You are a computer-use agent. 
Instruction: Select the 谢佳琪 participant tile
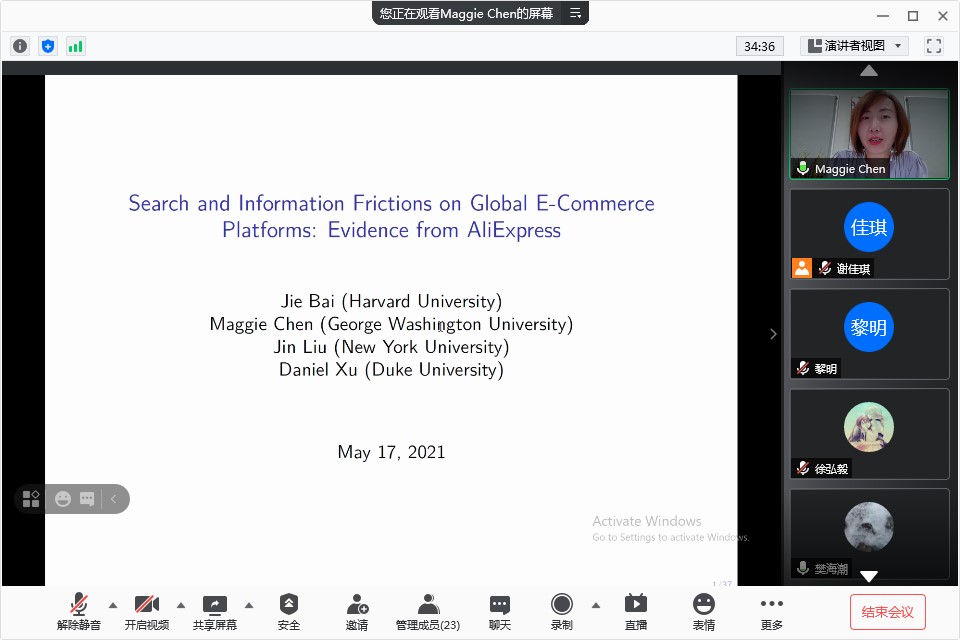pyautogui.click(x=869, y=234)
